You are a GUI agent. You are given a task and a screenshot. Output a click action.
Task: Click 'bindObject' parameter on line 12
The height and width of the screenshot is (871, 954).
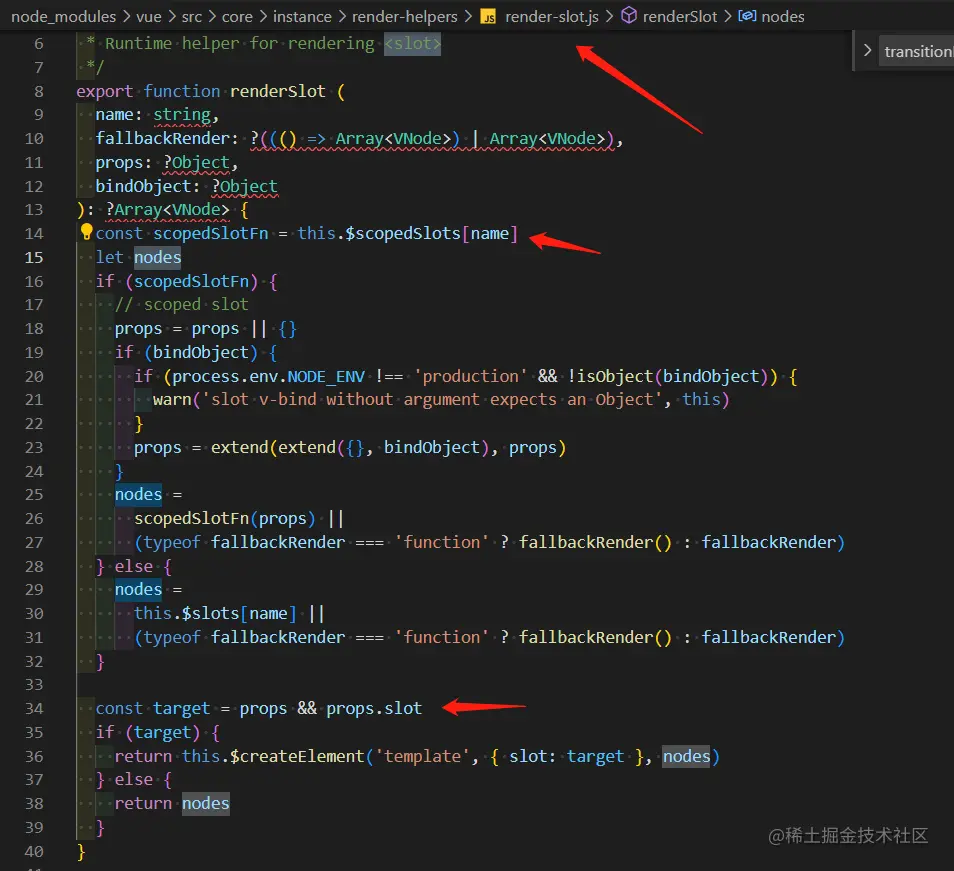(144, 186)
